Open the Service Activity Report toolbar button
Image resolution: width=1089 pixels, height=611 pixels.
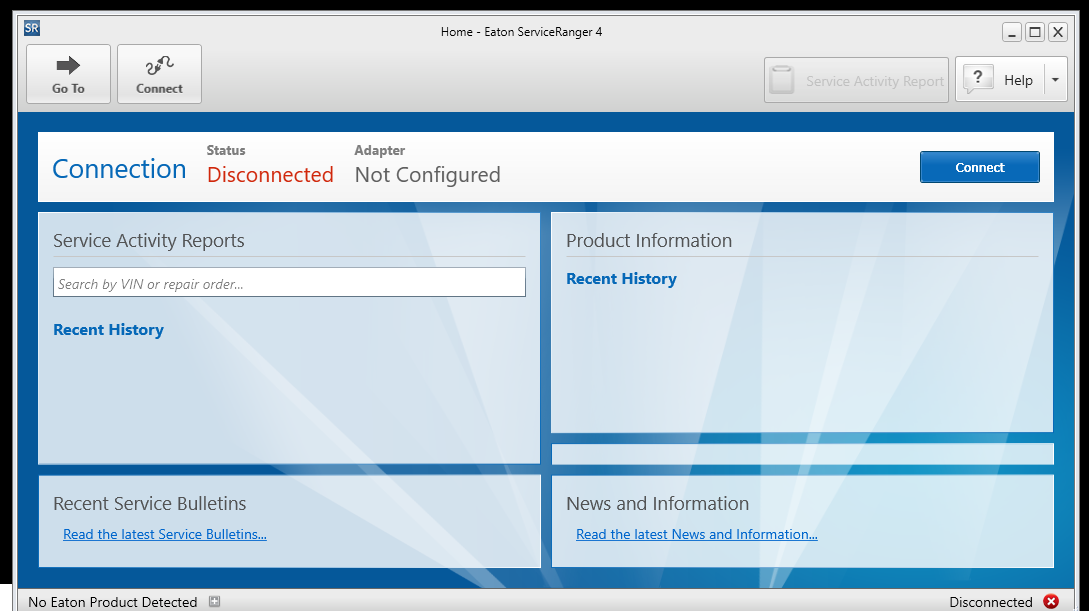[x=856, y=81]
